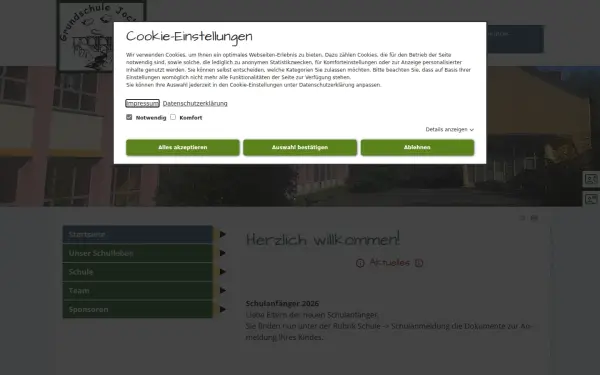Open the Unser Schulleben menu item
The height and width of the screenshot is (375, 600).
(138, 253)
